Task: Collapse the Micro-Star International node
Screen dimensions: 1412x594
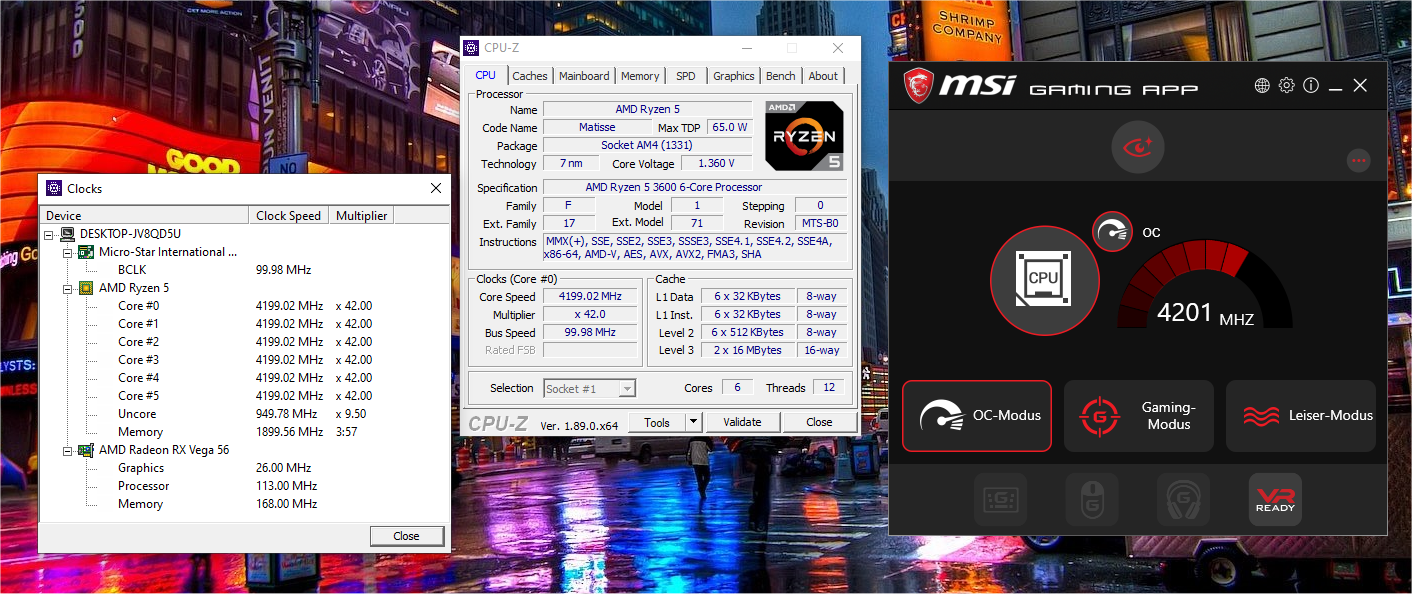Action: (68, 252)
